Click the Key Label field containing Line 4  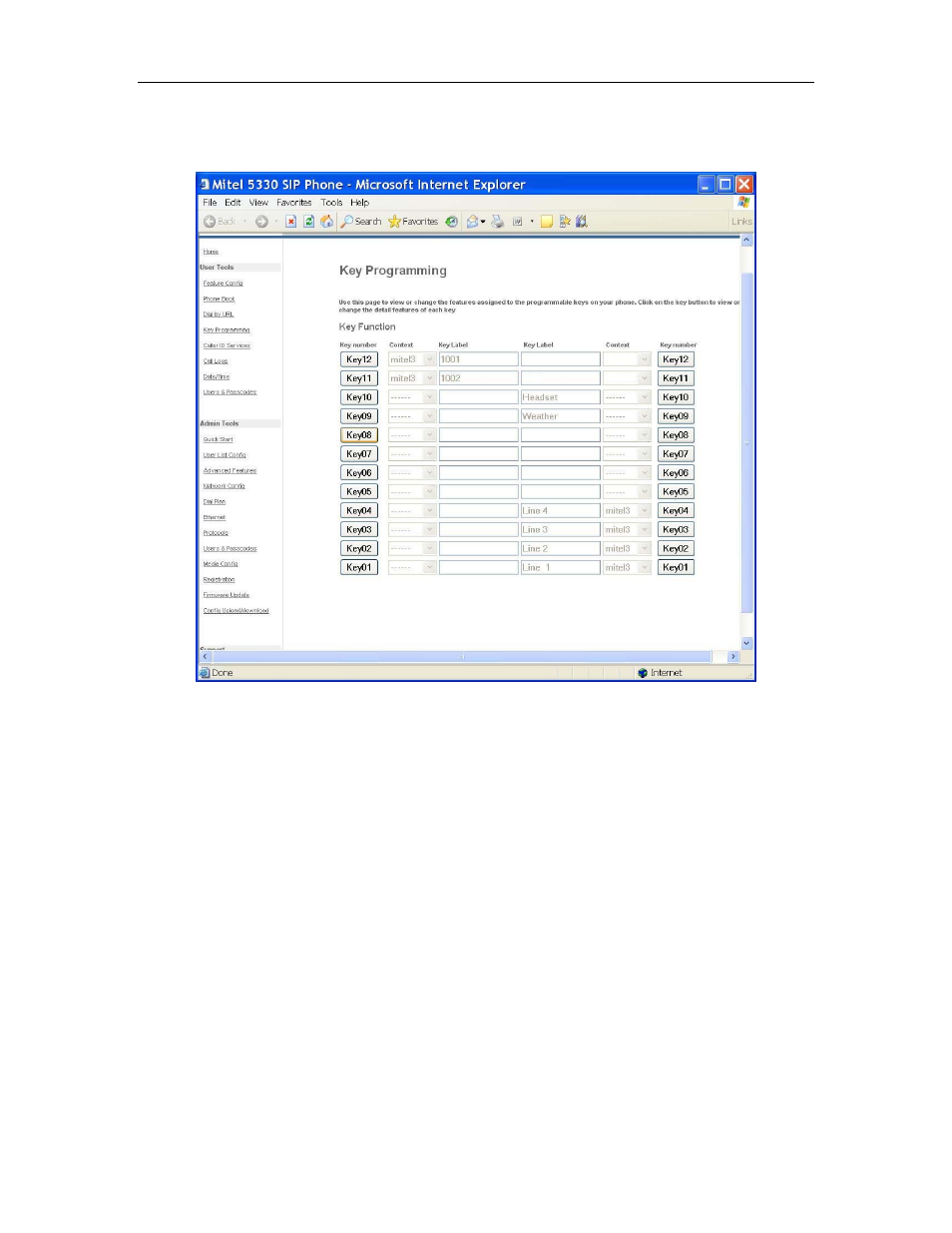point(560,510)
